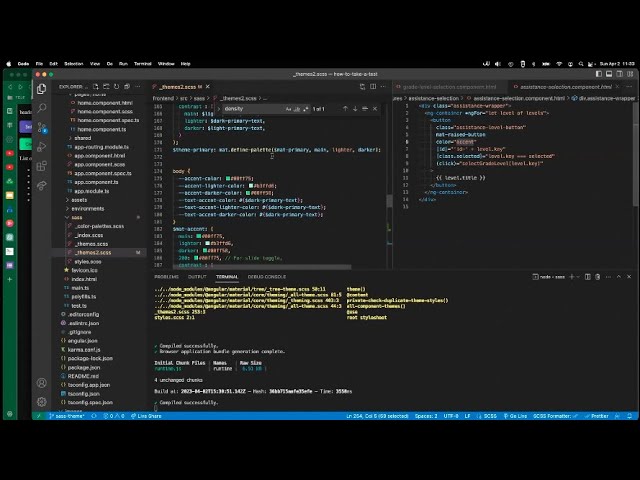640x480 pixels.
Task: Go to next find match
Action: click(x=355, y=109)
